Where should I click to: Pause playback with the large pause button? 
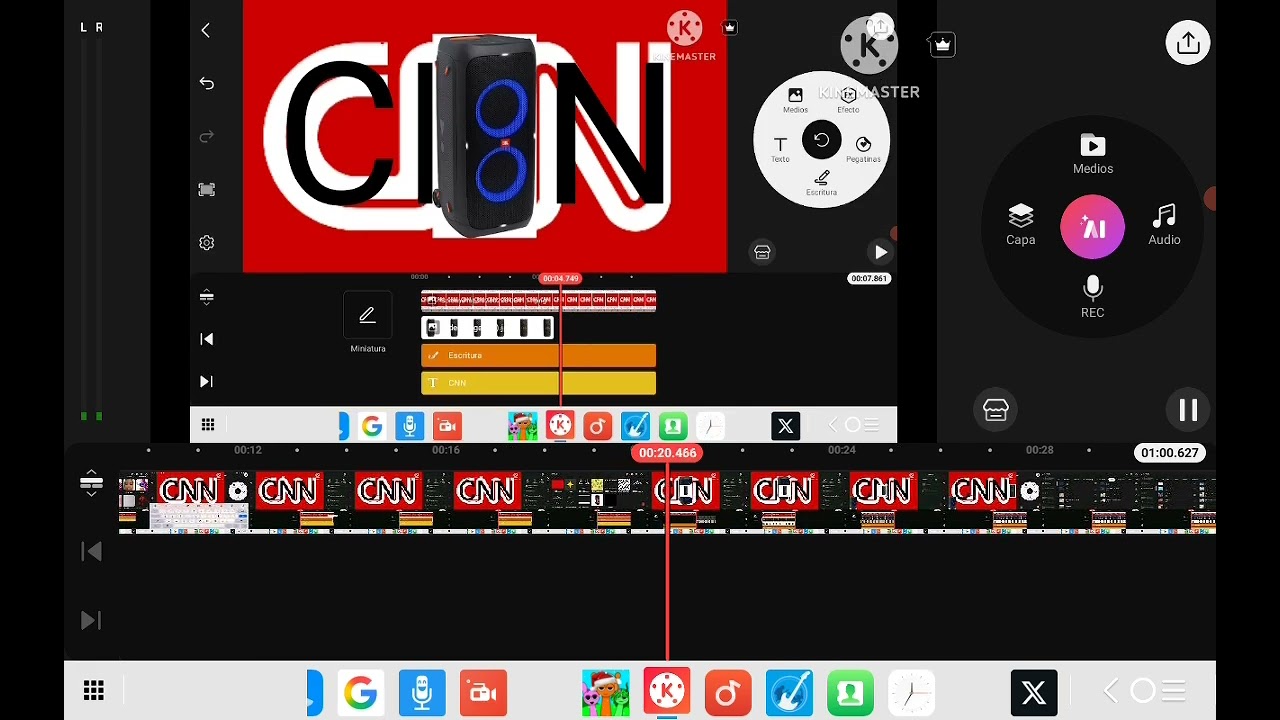(x=1188, y=410)
